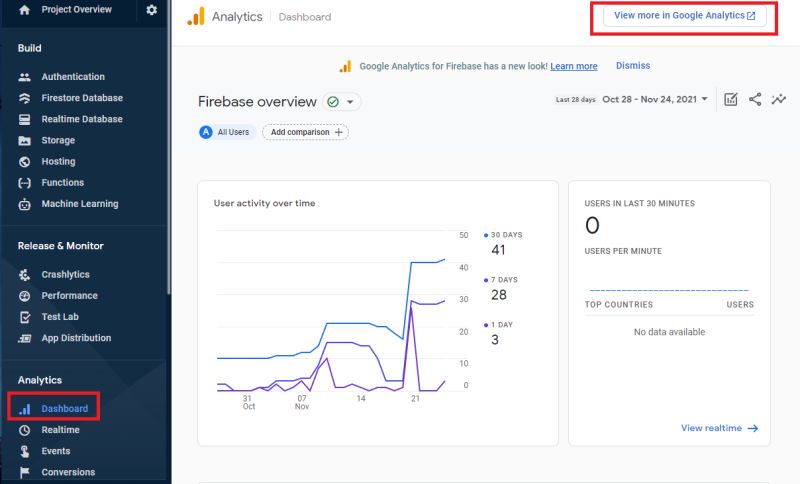Expand the Firebase overview status dropdown arrow
This screenshot has width=800, height=484.
351,102
